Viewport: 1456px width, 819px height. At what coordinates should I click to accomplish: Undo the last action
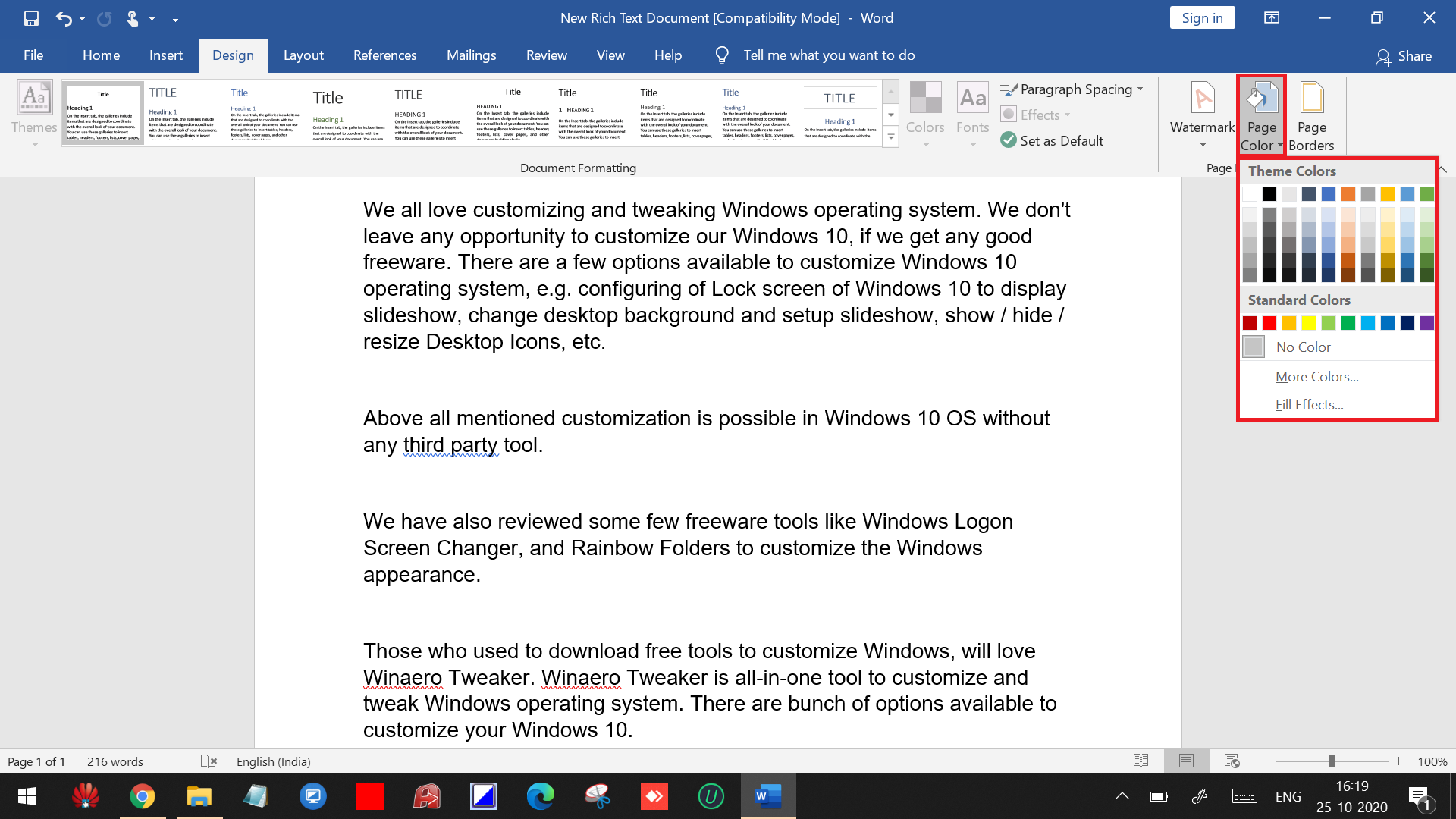pyautogui.click(x=64, y=18)
